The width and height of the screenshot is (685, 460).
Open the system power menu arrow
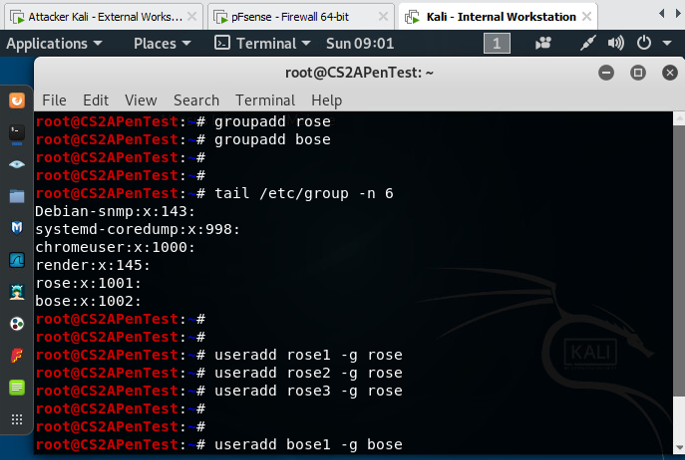point(666,43)
